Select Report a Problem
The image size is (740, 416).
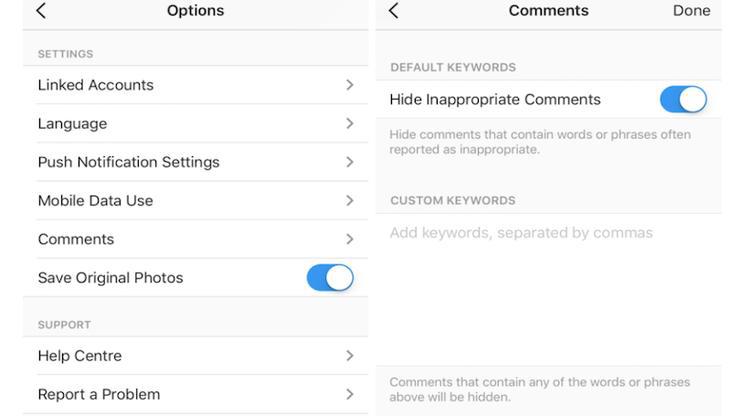coord(99,394)
